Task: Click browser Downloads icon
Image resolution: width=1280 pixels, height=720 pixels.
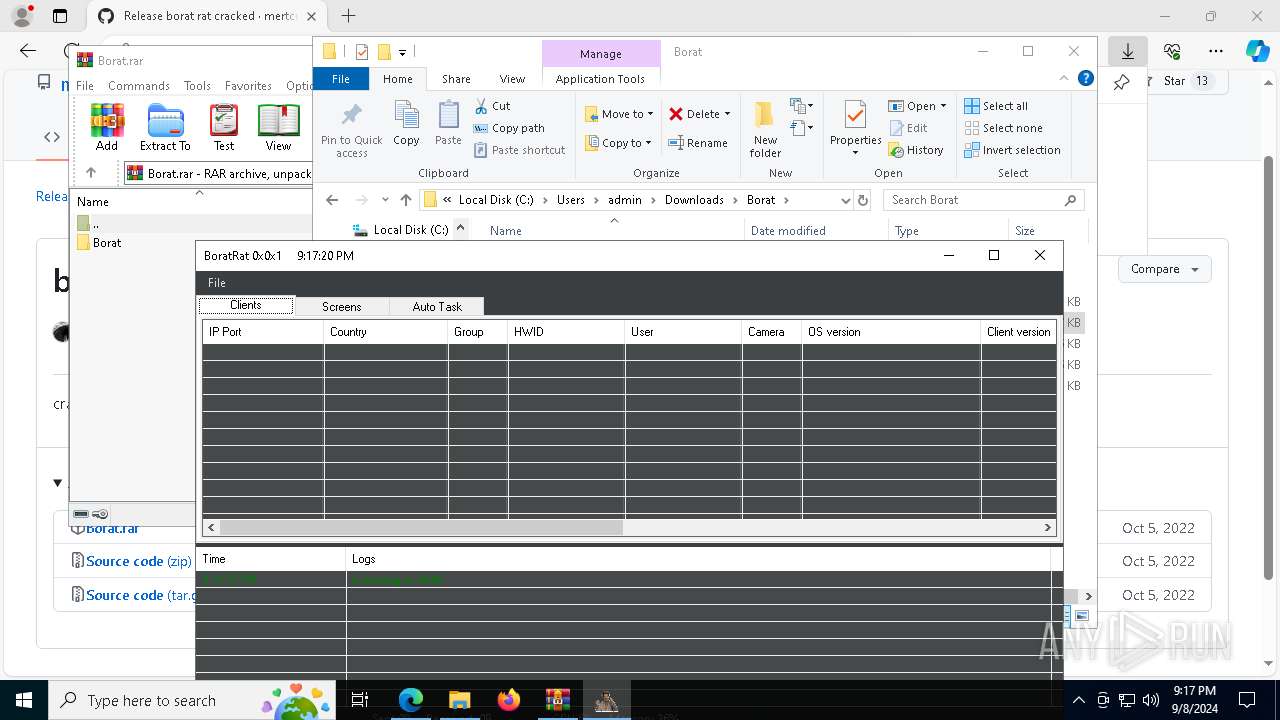Action: [1128, 51]
